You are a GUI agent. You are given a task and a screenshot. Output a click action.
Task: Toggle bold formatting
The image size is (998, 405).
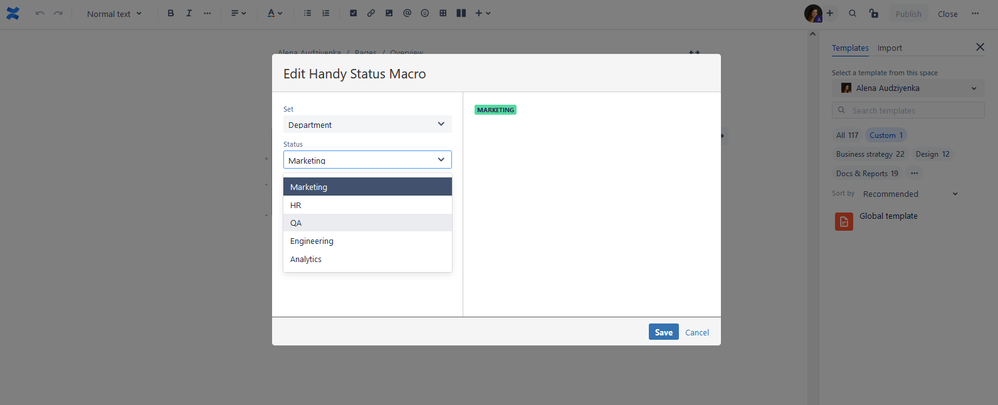pyautogui.click(x=171, y=13)
